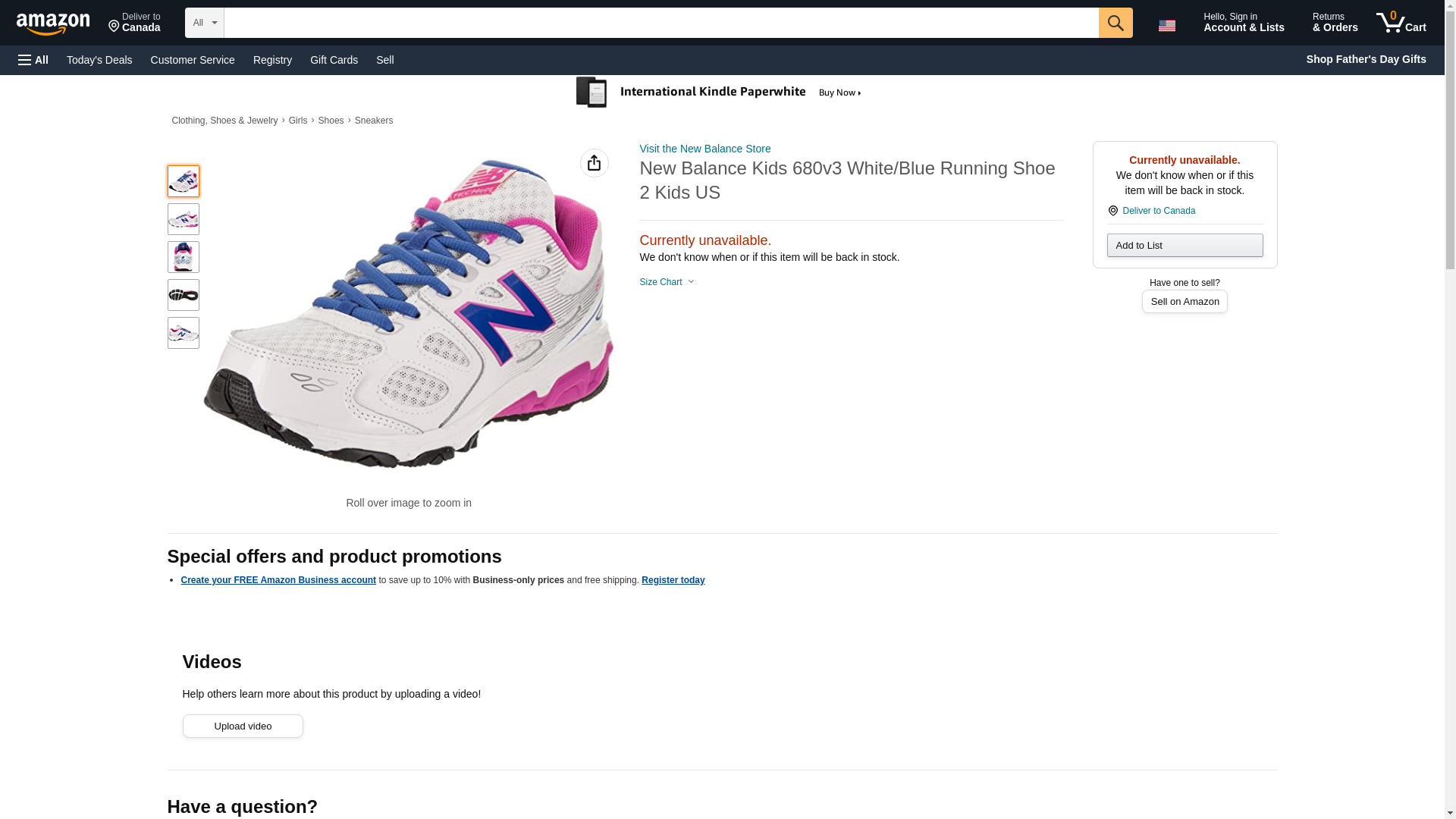Image resolution: width=1456 pixels, height=819 pixels.
Task: Go to Customer Service
Action: pos(193,60)
